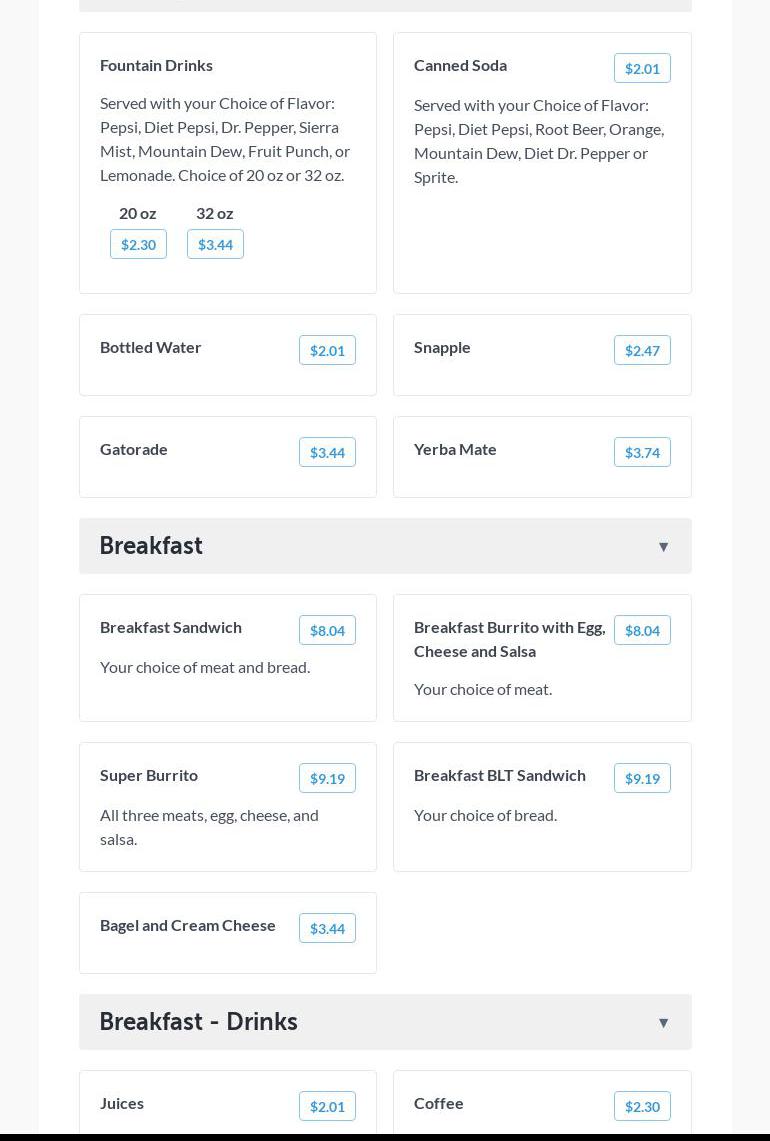The image size is (770, 1141).
Task: Add Juices for $2.01
Action: (x=327, y=1106)
